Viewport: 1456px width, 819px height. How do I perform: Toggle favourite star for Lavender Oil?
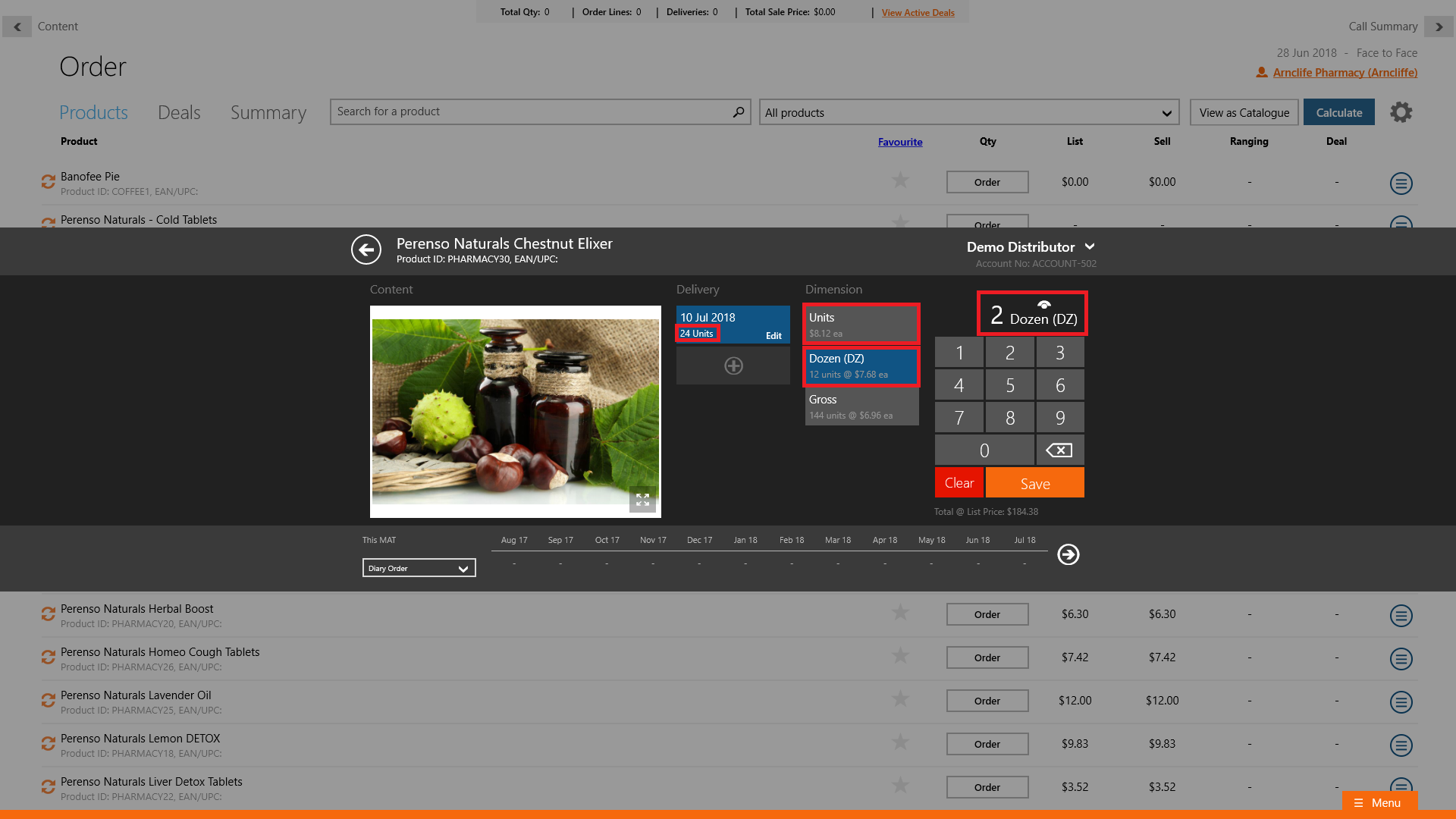click(900, 699)
